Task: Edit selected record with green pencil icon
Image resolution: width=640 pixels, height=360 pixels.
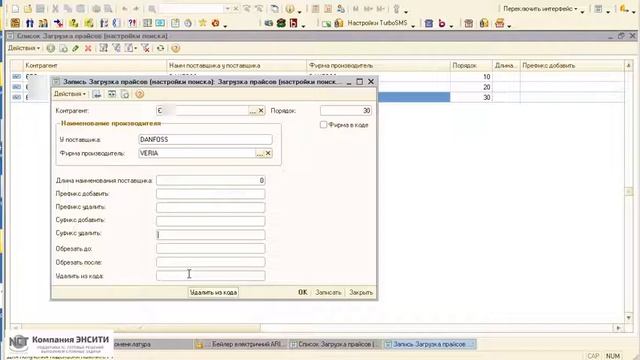Action: pos(76,48)
